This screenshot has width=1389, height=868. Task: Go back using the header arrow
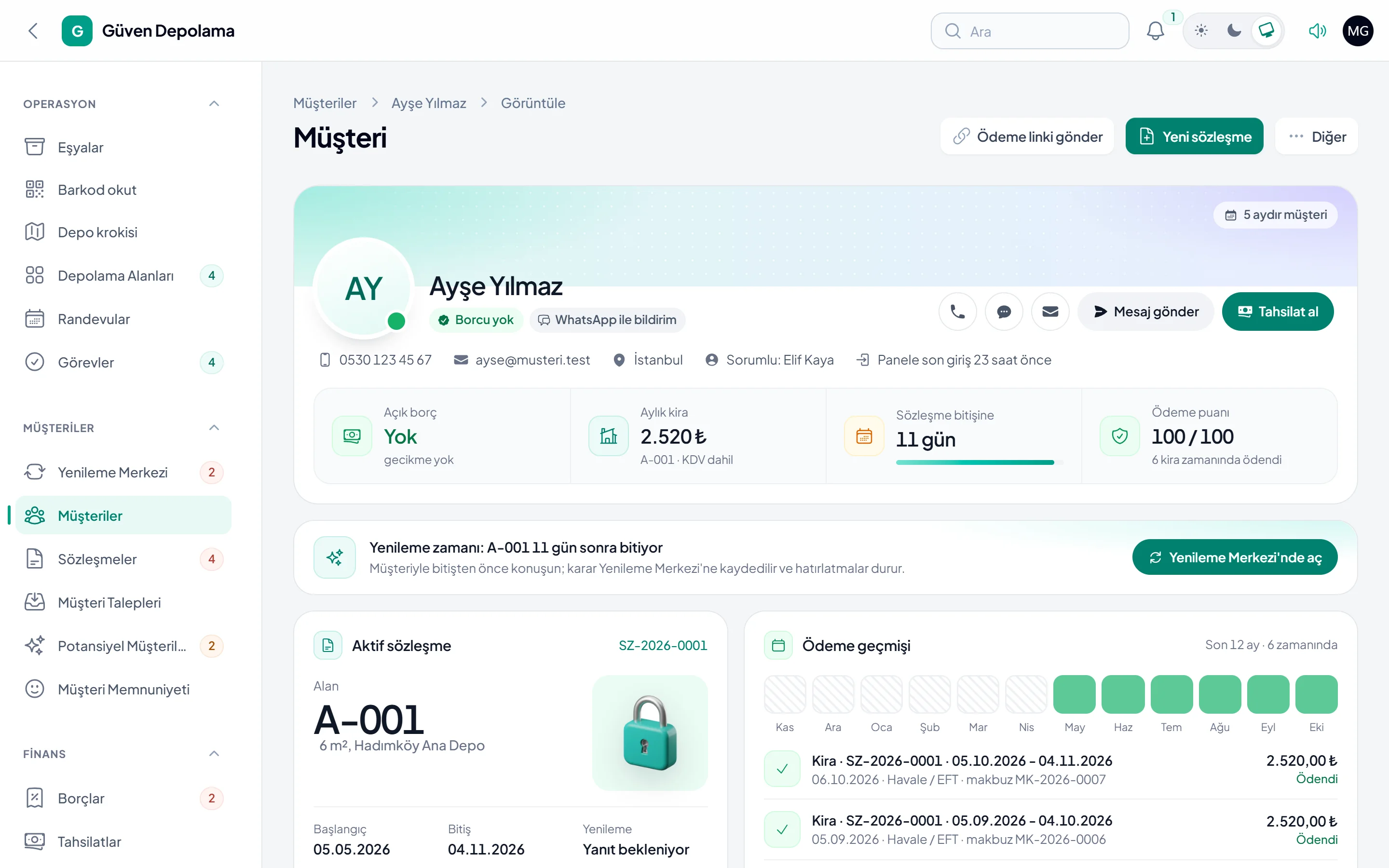pos(33,31)
